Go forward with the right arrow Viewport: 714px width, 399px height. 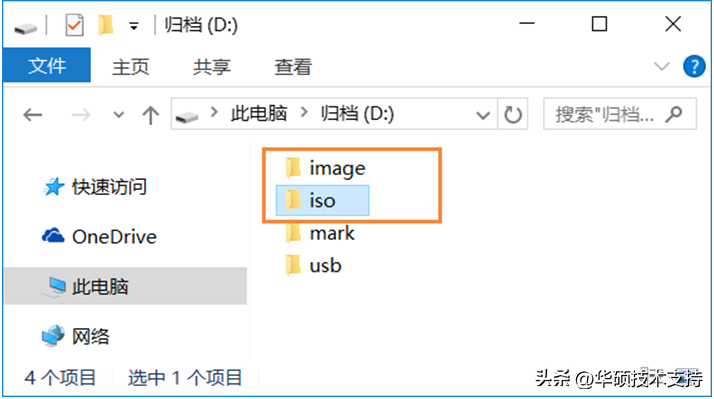coord(81,114)
